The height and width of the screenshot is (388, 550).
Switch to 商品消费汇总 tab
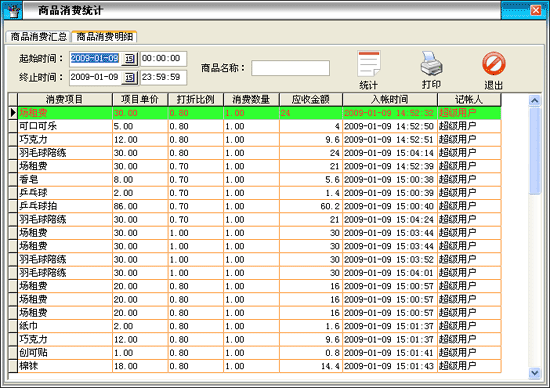pyautogui.click(x=38, y=36)
